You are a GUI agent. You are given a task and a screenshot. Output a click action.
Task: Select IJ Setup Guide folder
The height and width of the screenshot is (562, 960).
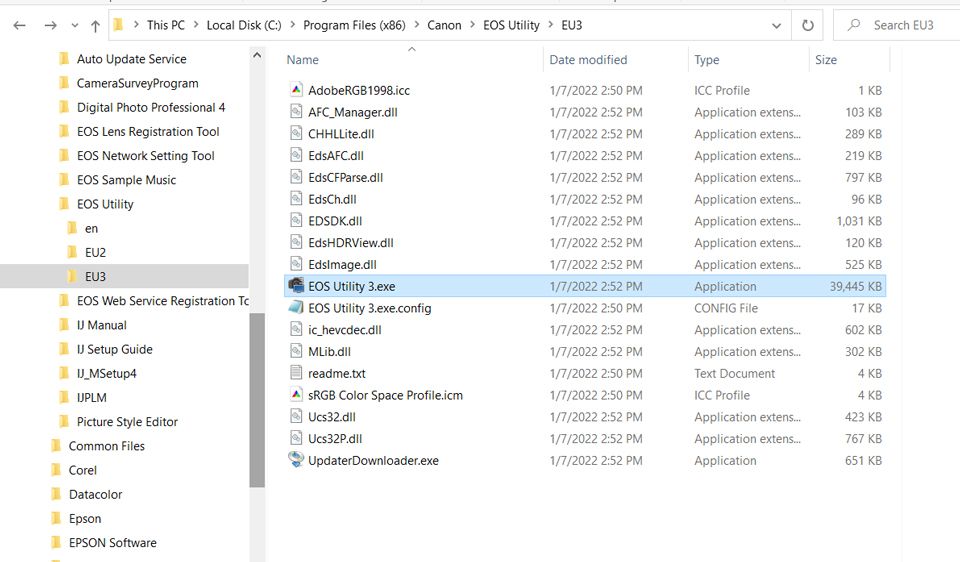pos(114,349)
